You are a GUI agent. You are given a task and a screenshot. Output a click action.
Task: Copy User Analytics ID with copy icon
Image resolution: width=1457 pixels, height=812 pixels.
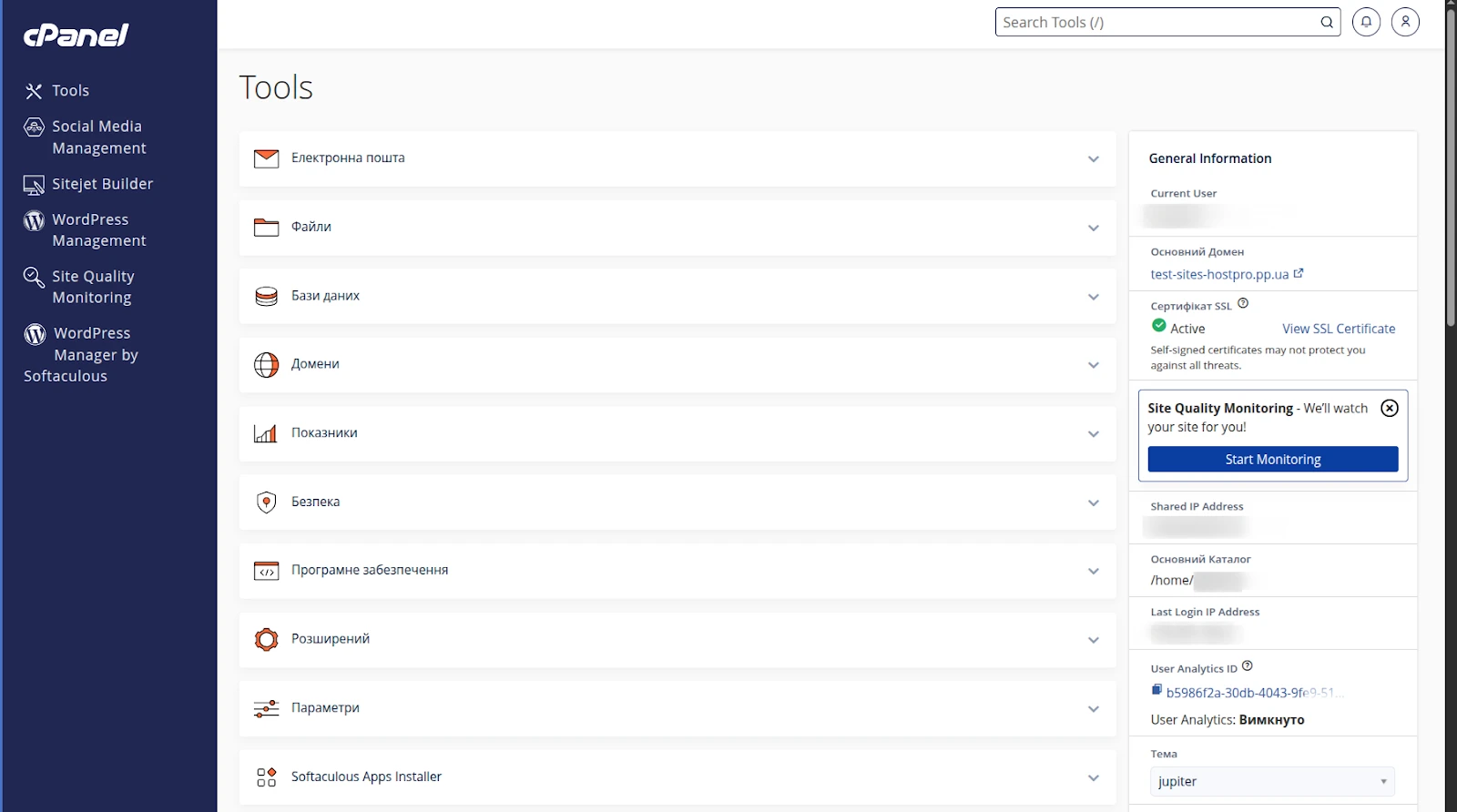pos(1156,690)
